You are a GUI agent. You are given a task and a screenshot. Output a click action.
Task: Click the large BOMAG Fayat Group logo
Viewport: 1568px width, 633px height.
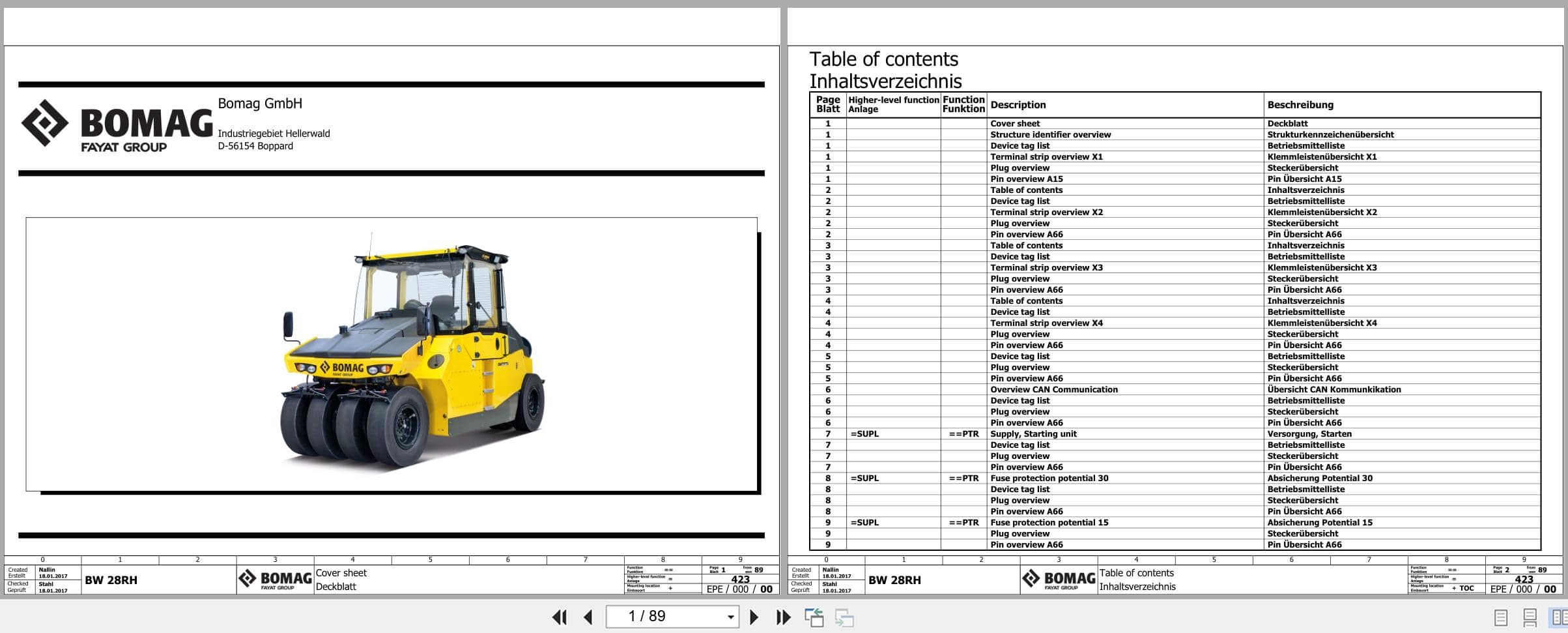click(117, 126)
